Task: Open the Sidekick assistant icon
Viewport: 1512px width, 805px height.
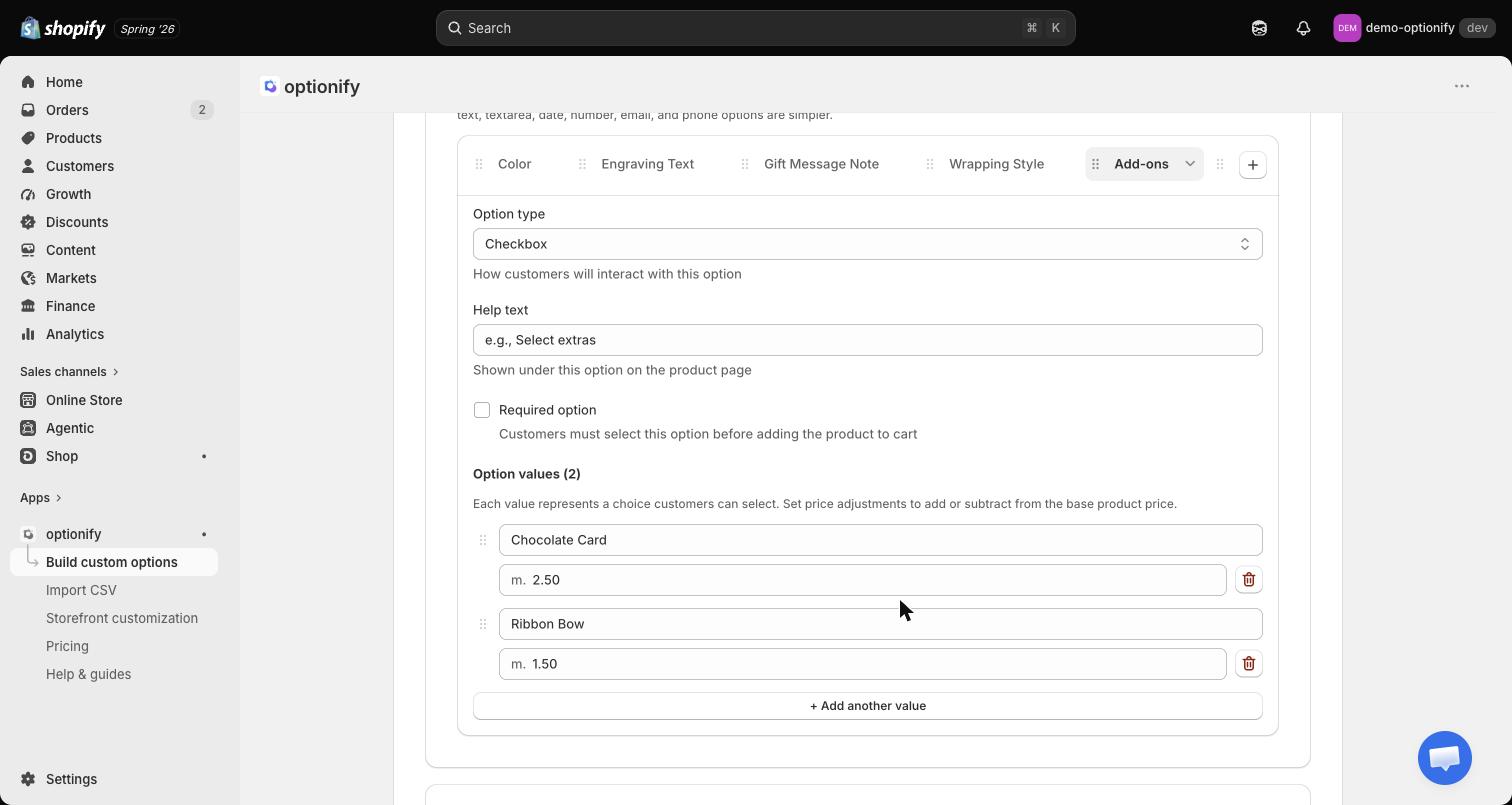Action: (x=1259, y=28)
